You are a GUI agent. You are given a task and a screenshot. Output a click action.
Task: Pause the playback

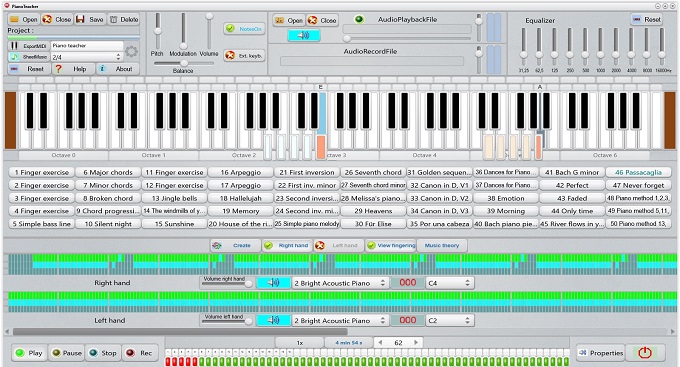(66, 353)
